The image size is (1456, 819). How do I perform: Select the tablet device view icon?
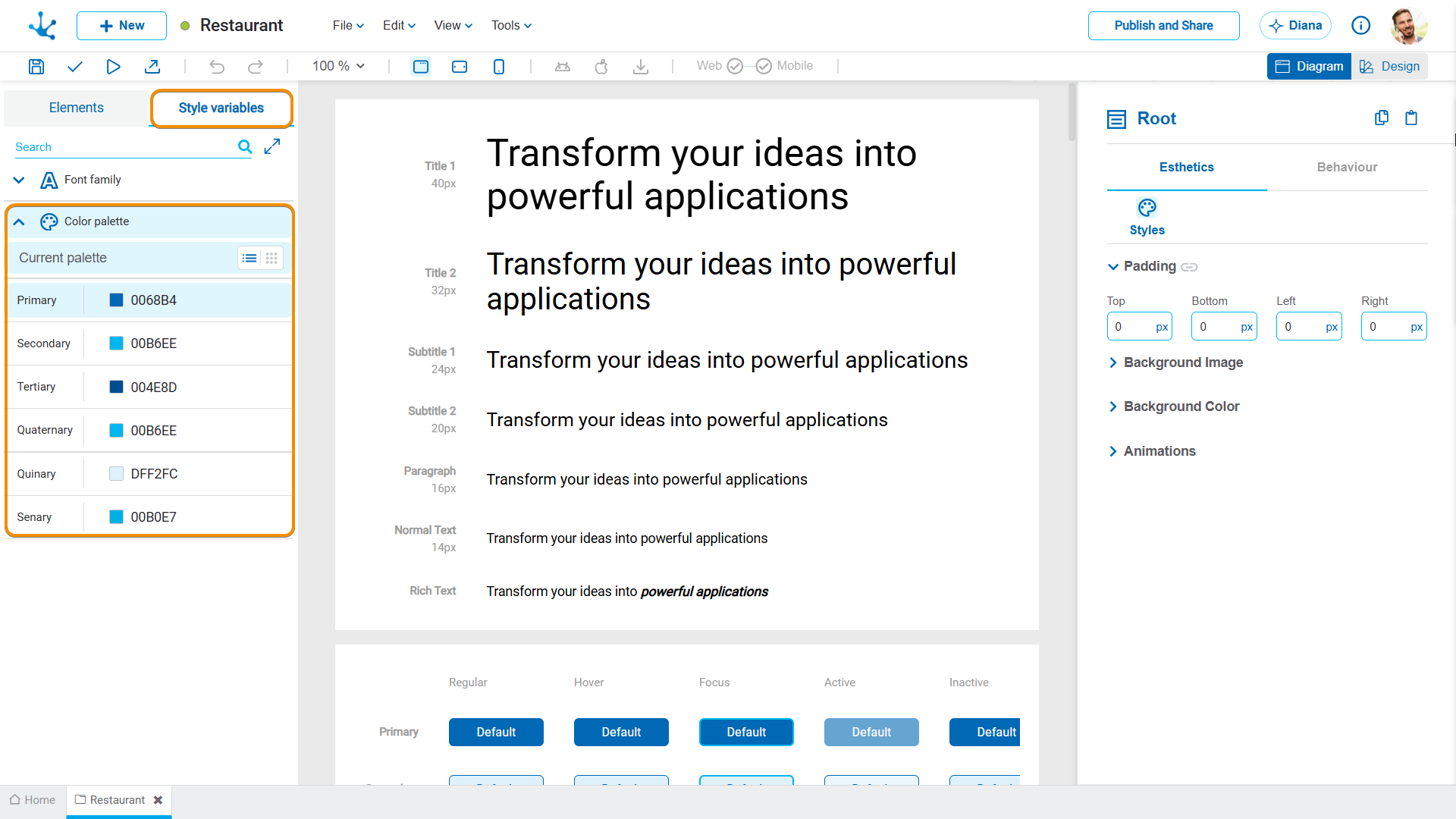(x=460, y=67)
